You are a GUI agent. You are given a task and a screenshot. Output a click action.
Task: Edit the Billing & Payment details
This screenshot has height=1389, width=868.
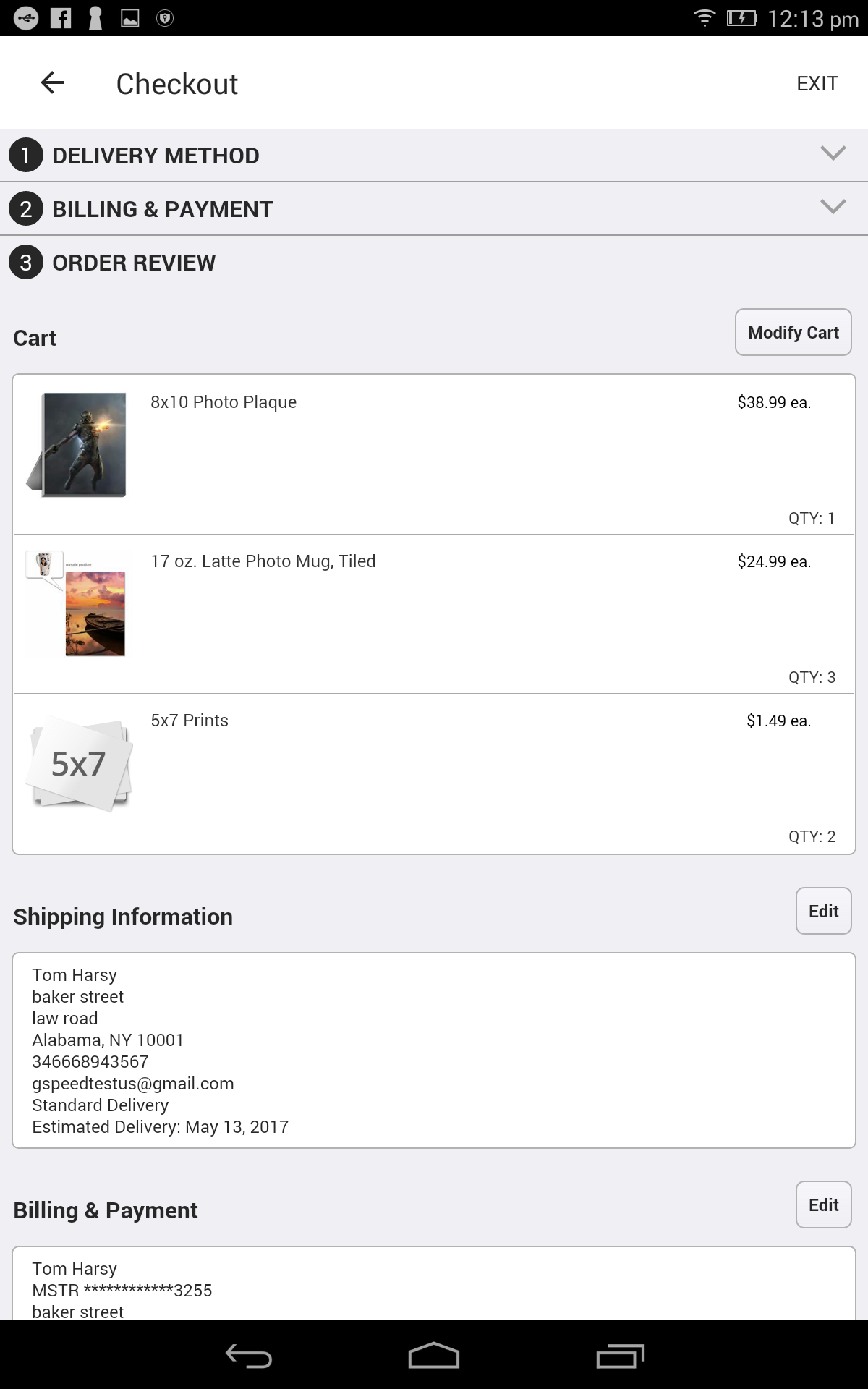click(x=823, y=1205)
